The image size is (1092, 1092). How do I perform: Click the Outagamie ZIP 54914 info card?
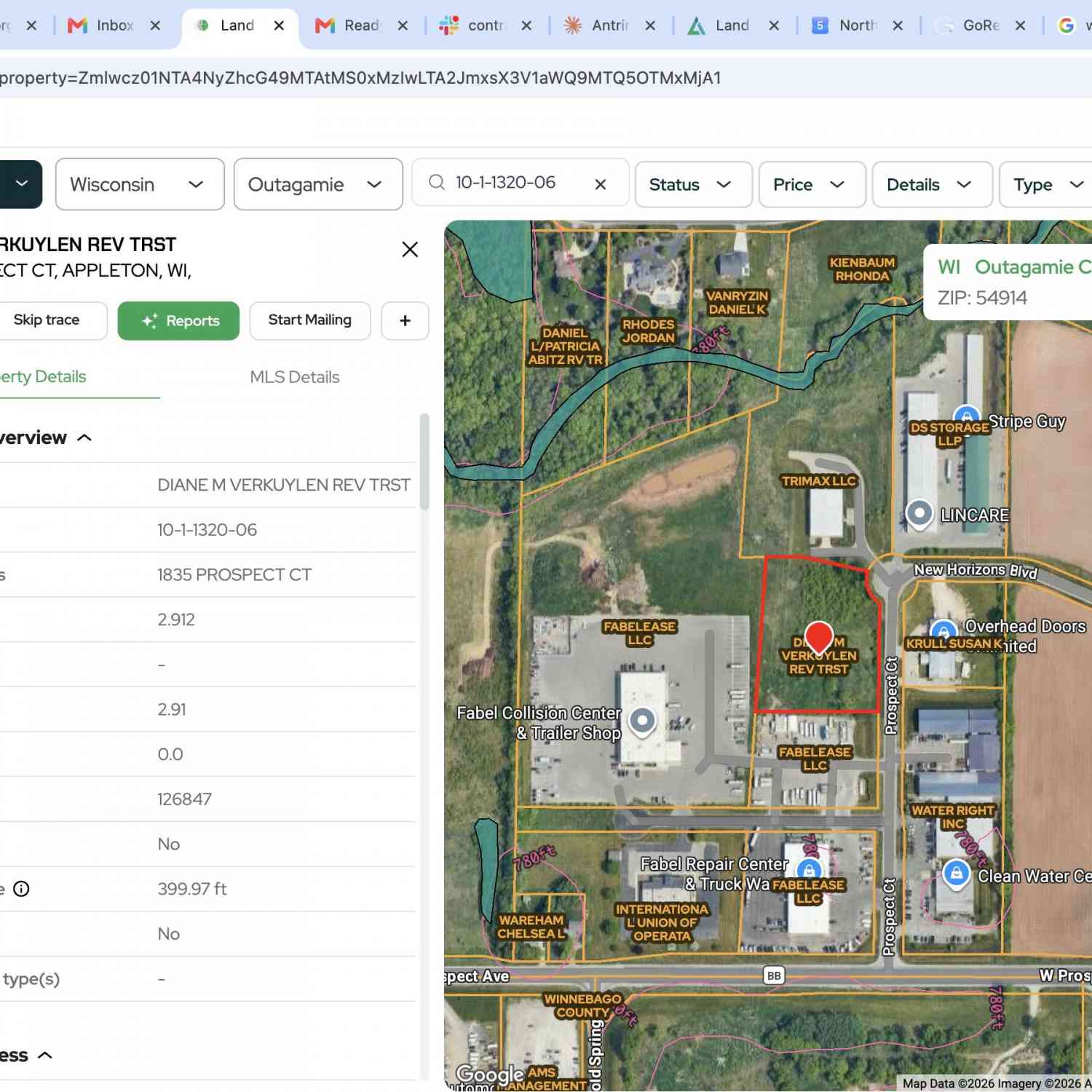click(1008, 282)
